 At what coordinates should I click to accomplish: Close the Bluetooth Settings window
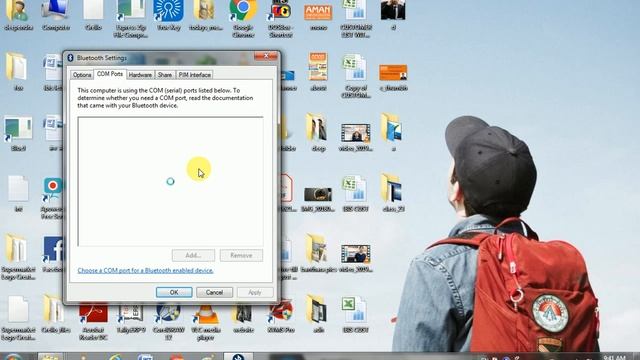point(266,56)
